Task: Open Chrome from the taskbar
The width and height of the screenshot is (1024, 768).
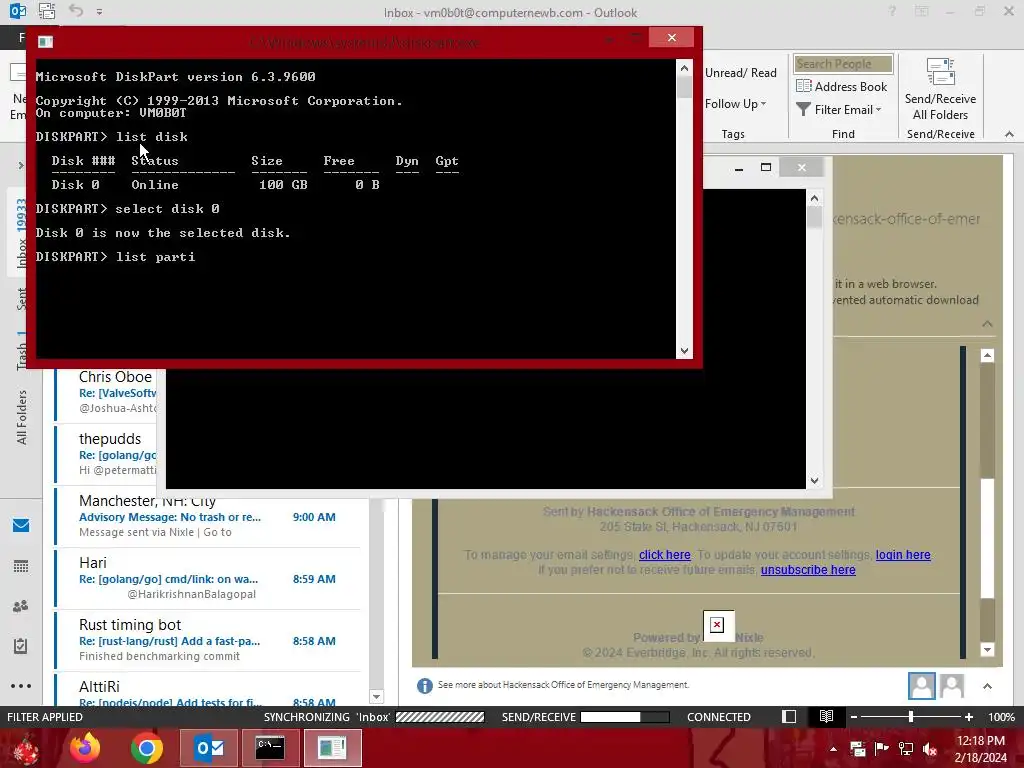Action: (146, 748)
